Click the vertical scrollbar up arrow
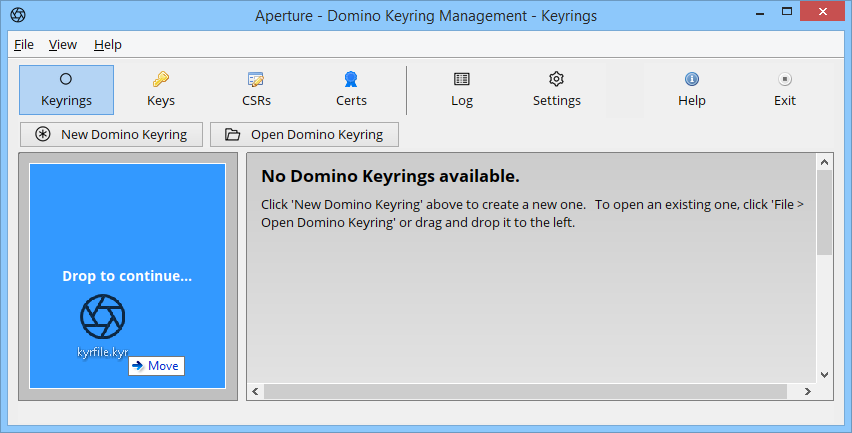Image resolution: width=852 pixels, height=433 pixels. coord(824,162)
